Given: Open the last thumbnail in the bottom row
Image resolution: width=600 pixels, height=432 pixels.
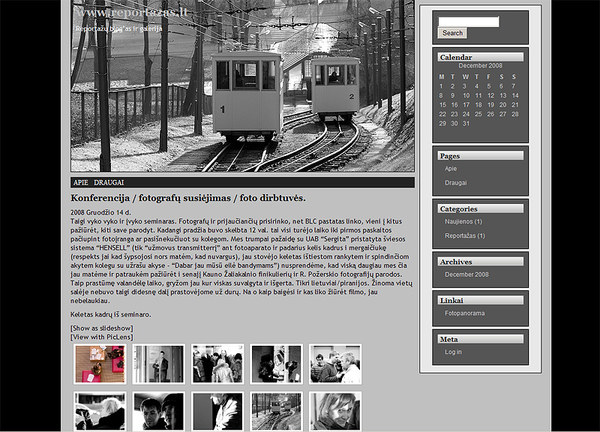Looking at the screenshot, I should pyautogui.click(x=335, y=411).
